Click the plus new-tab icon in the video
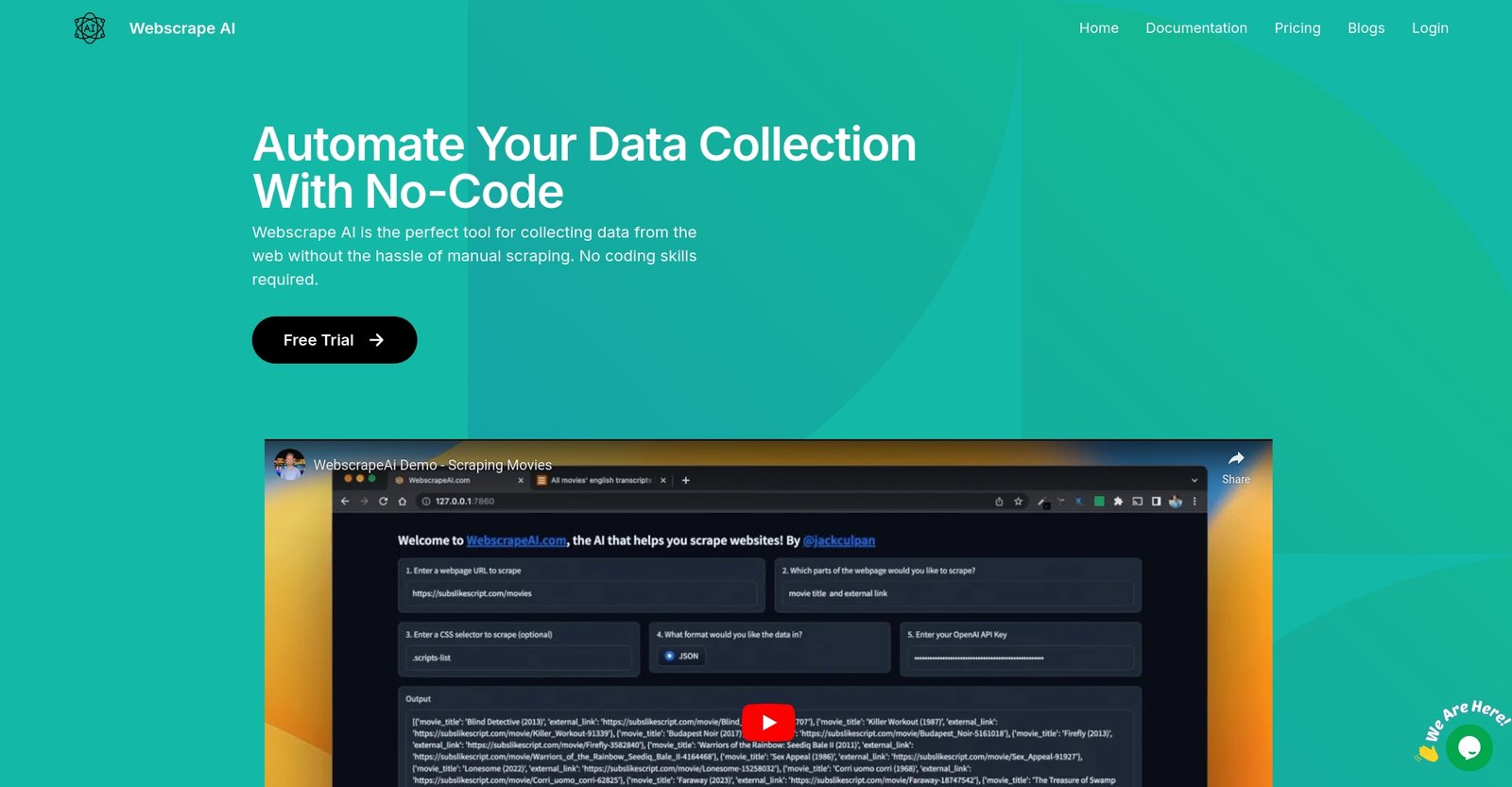Screen dimensions: 1512x787 pyautogui.click(x=686, y=481)
